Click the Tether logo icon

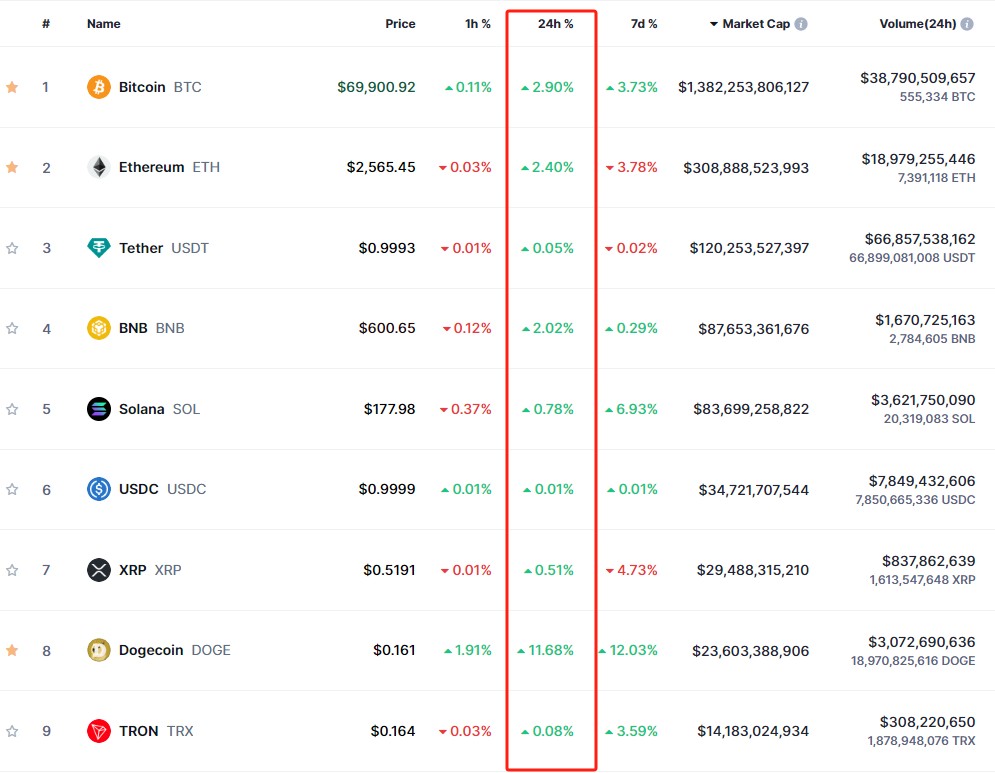[98, 248]
